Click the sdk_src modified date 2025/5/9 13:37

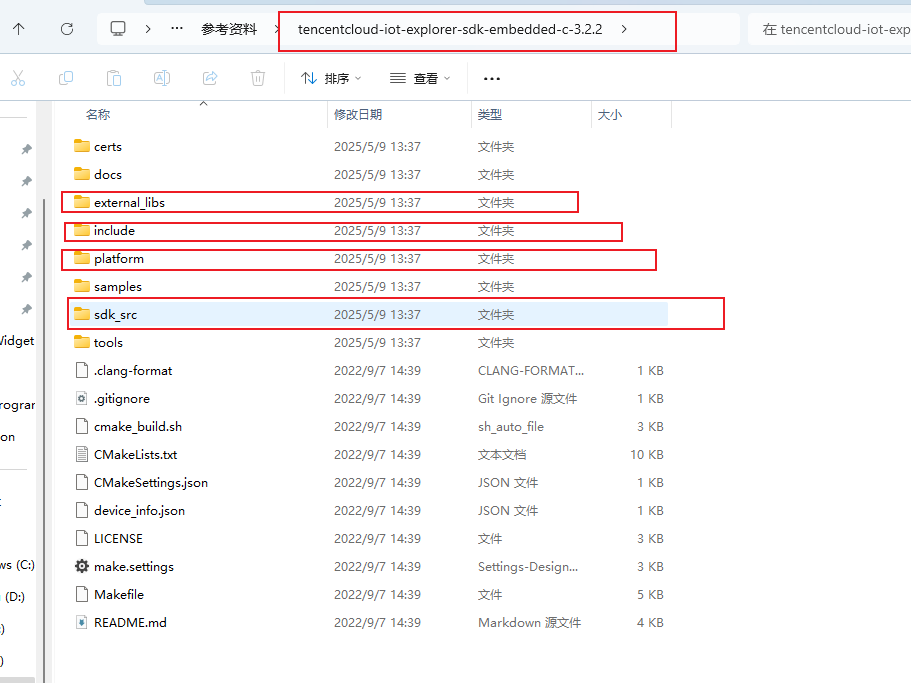pyautogui.click(x=377, y=314)
